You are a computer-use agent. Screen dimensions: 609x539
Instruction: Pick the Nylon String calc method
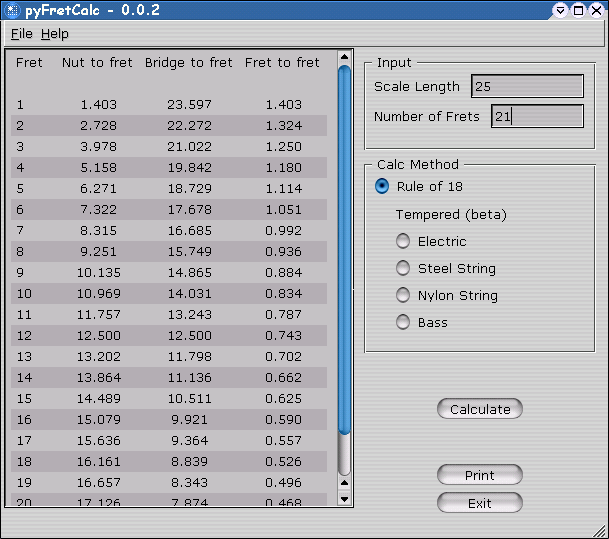[403, 295]
